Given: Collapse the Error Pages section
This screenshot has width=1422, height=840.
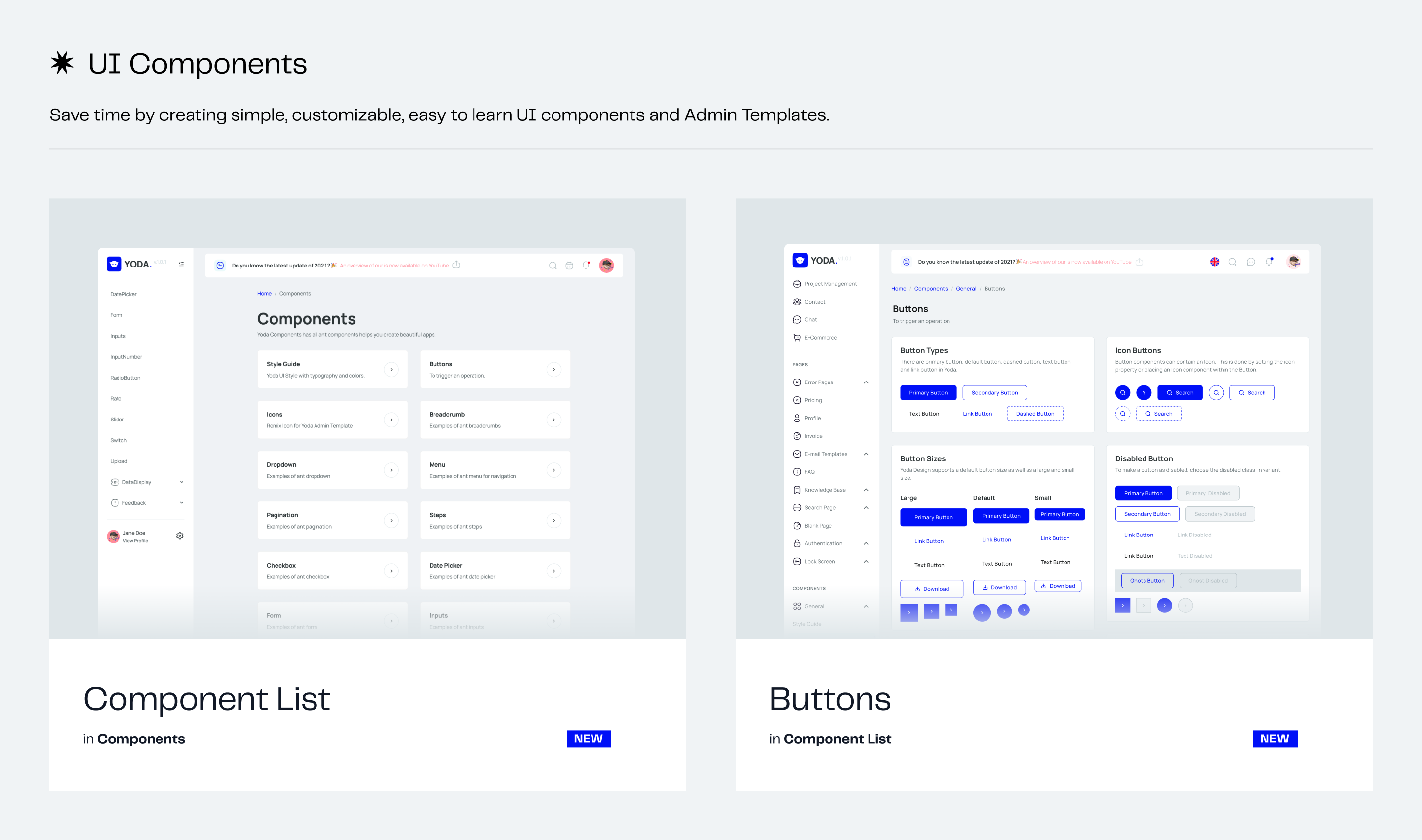Looking at the screenshot, I should pyautogui.click(x=866, y=382).
